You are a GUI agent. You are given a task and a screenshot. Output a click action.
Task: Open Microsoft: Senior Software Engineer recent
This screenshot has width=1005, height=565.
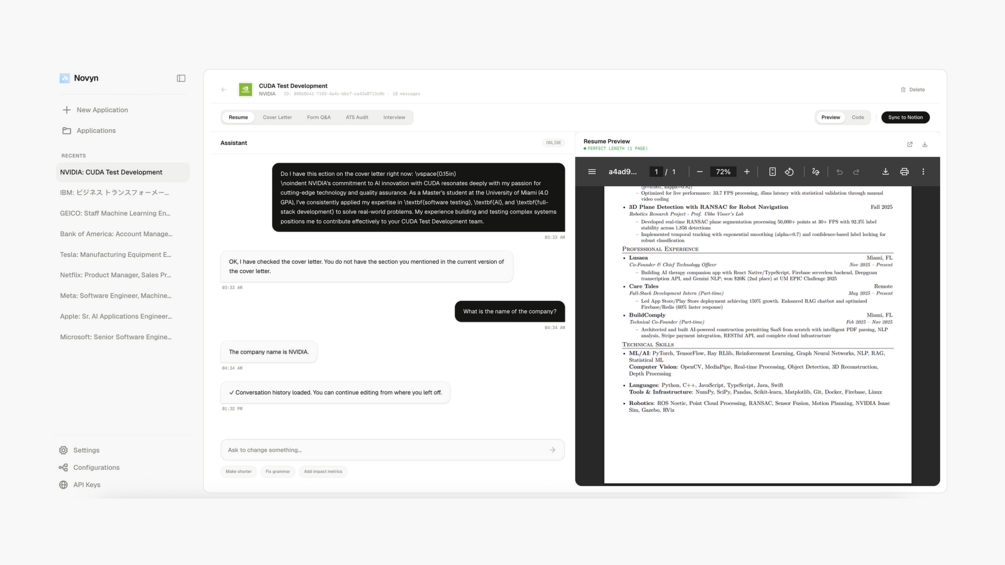pyautogui.click(x=123, y=337)
